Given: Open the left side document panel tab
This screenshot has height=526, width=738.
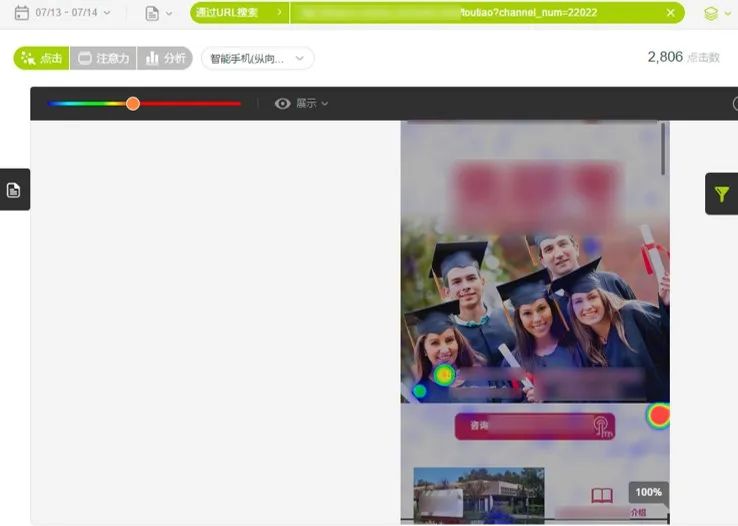Looking at the screenshot, I should point(14,190).
